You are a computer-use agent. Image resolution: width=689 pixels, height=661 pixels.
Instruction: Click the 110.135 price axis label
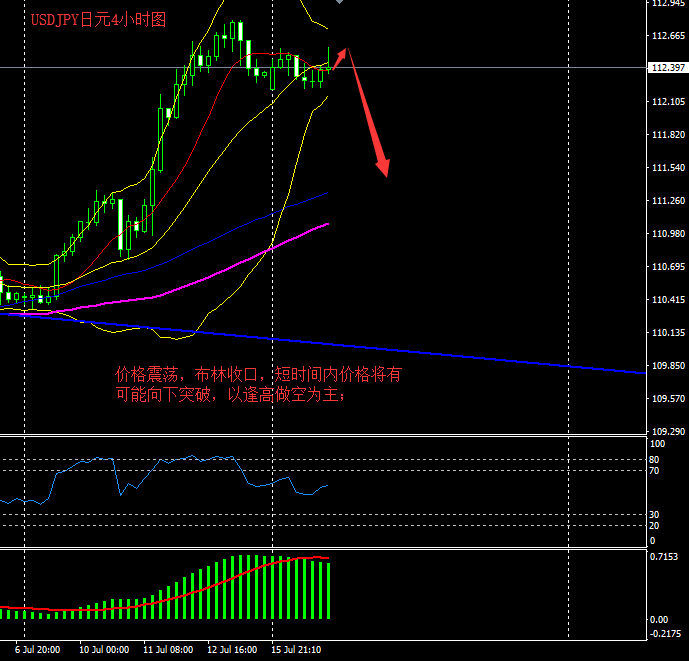tap(668, 332)
